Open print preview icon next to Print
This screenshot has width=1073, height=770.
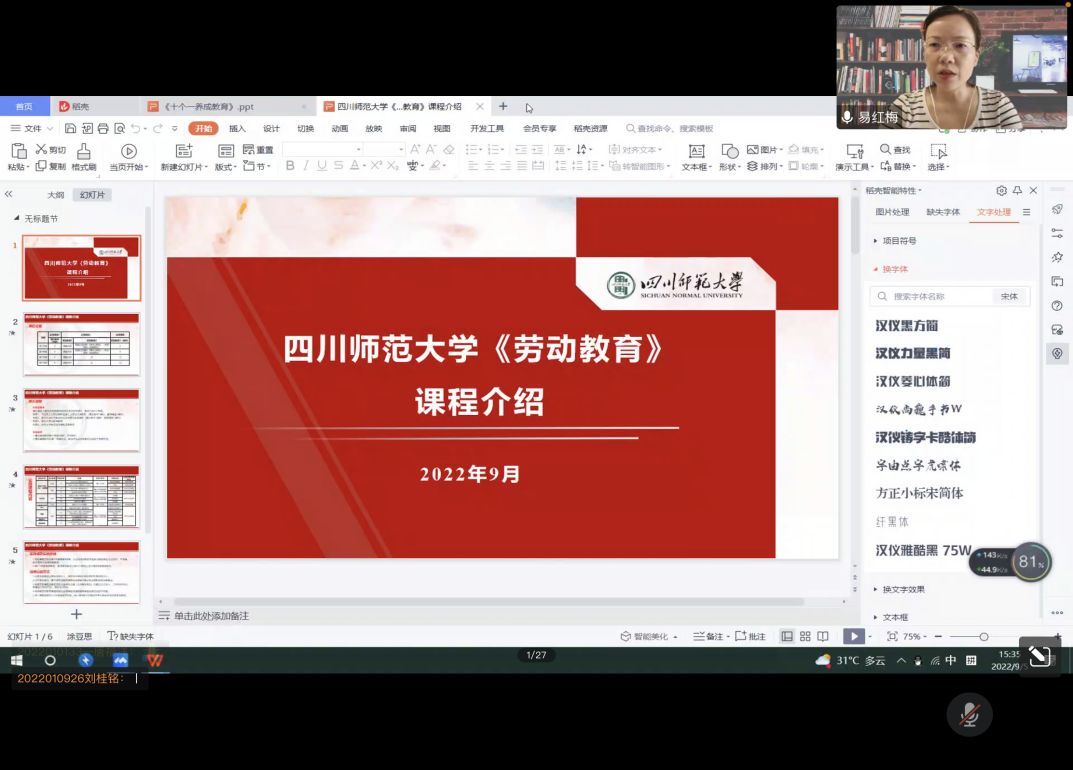coord(120,128)
